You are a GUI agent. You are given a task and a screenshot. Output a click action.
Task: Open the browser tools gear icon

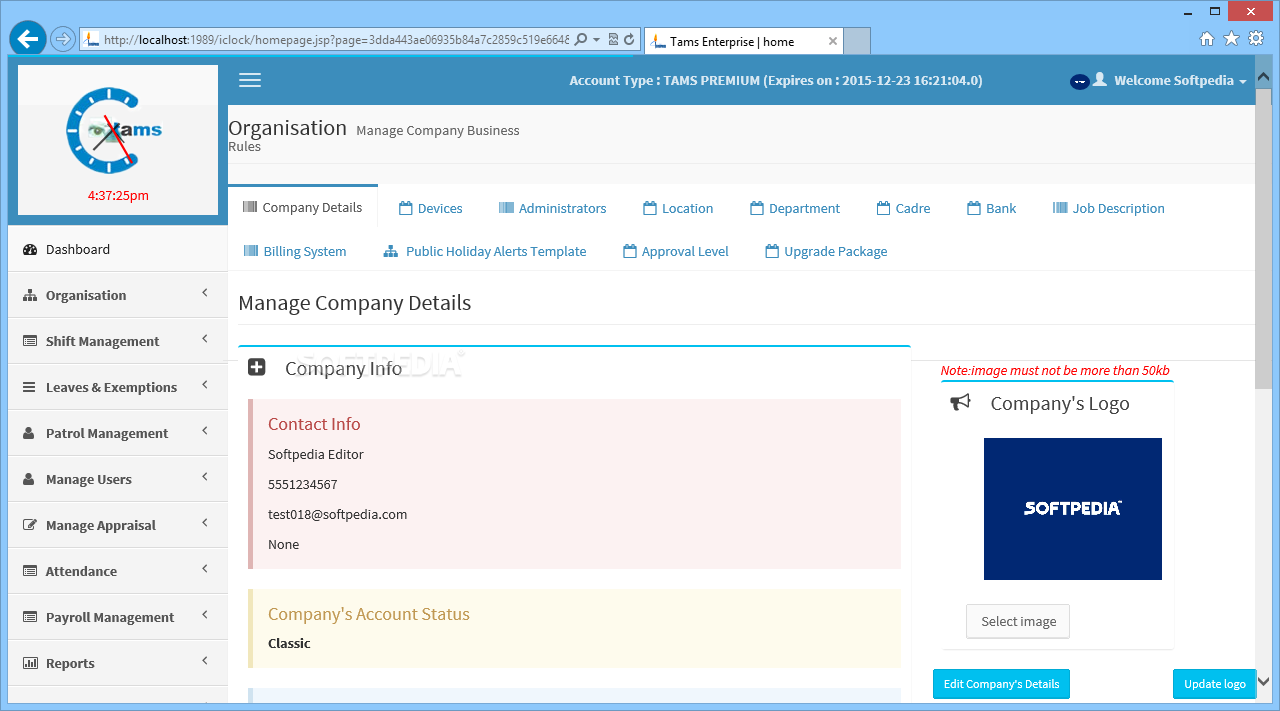pyautogui.click(x=1256, y=39)
